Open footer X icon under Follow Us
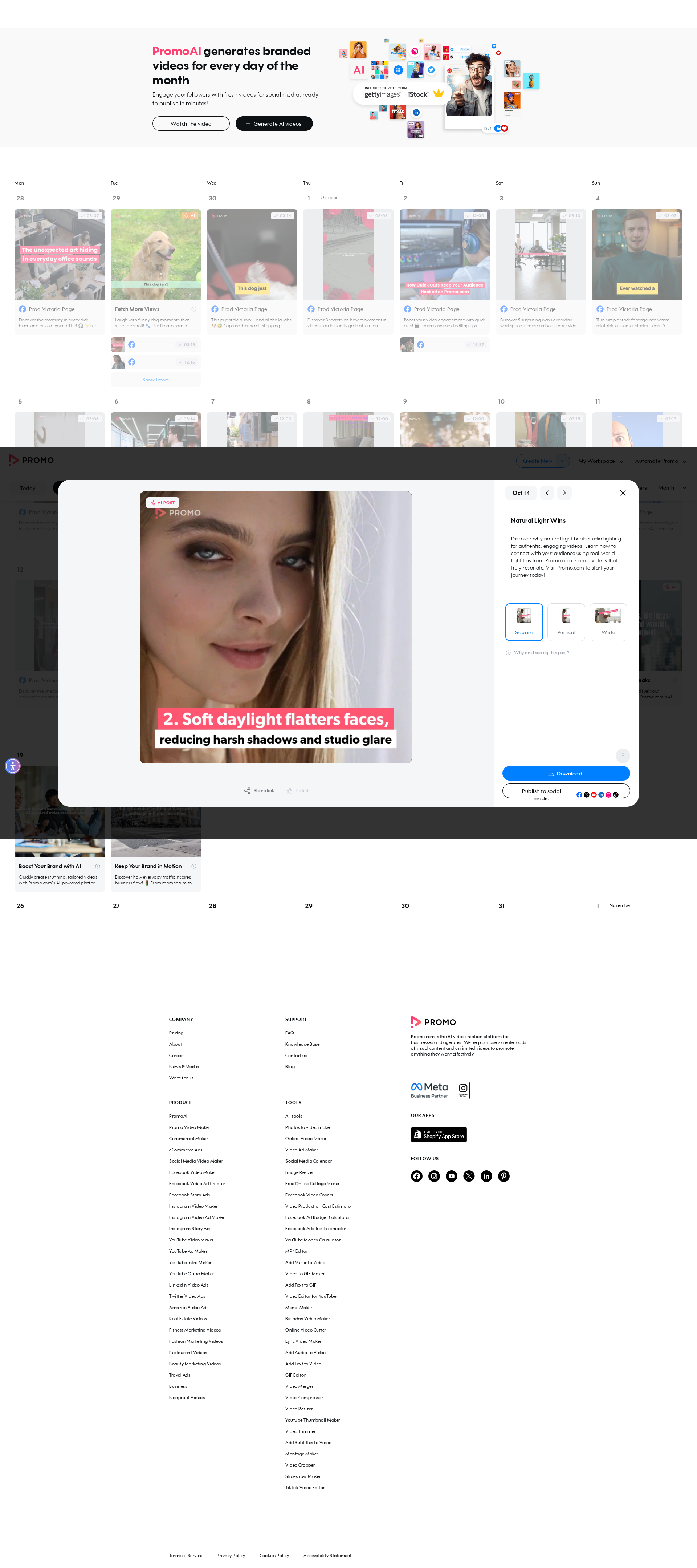The image size is (697, 1568). pyautogui.click(x=468, y=1176)
